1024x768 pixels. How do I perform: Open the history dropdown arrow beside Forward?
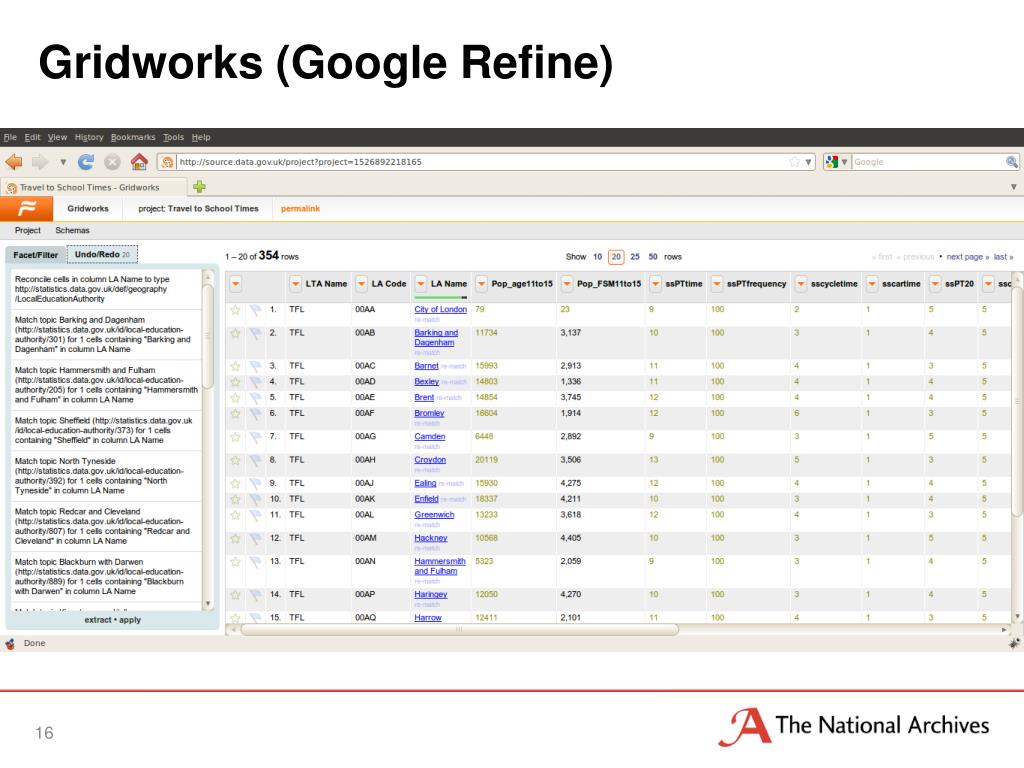point(63,161)
